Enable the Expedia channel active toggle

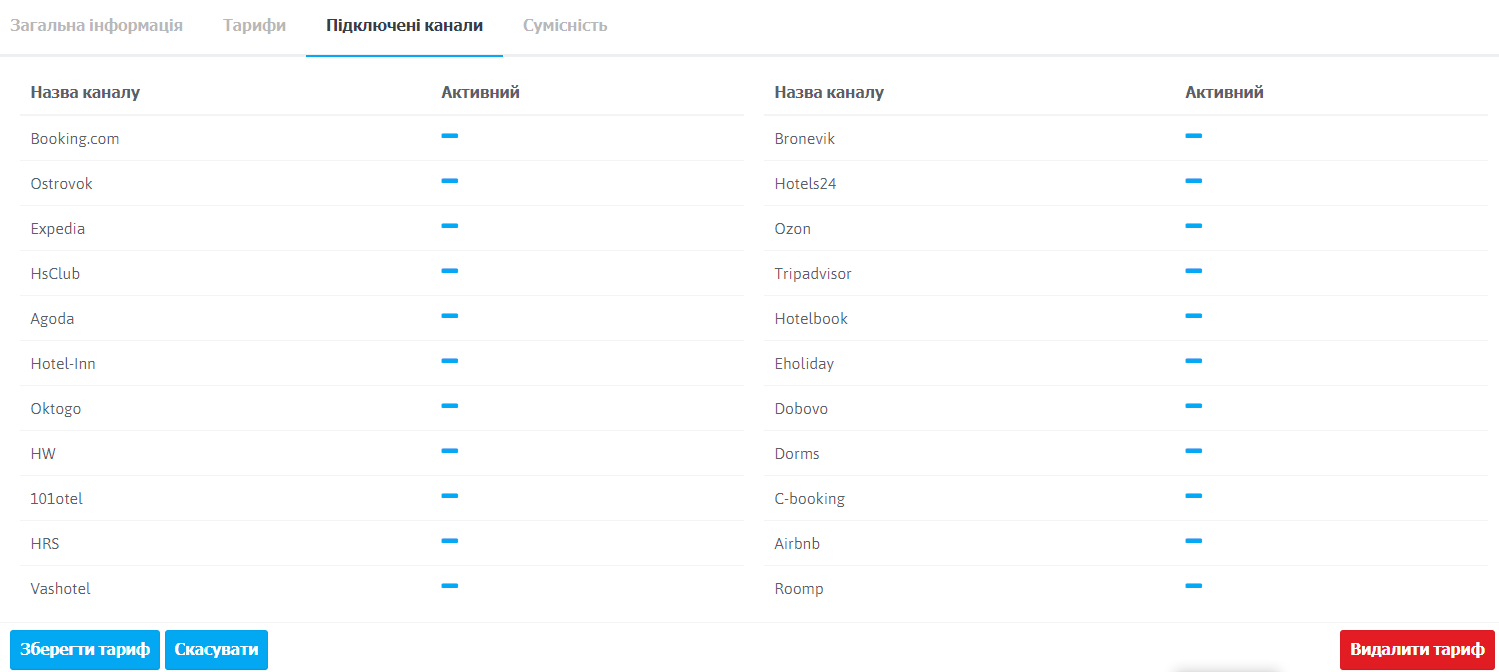click(449, 226)
